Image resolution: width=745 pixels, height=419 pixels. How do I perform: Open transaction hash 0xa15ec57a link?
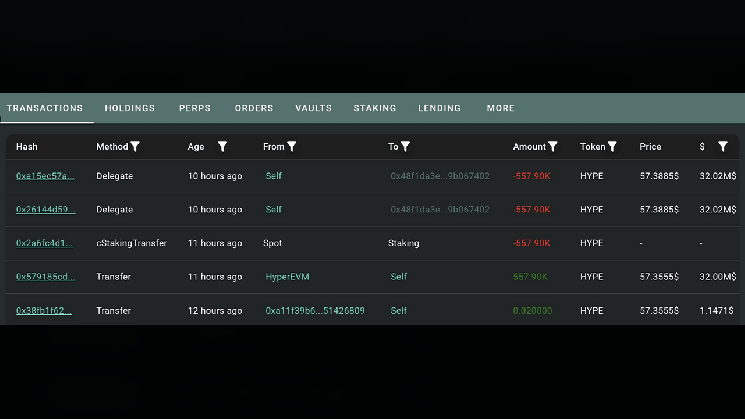tap(45, 176)
